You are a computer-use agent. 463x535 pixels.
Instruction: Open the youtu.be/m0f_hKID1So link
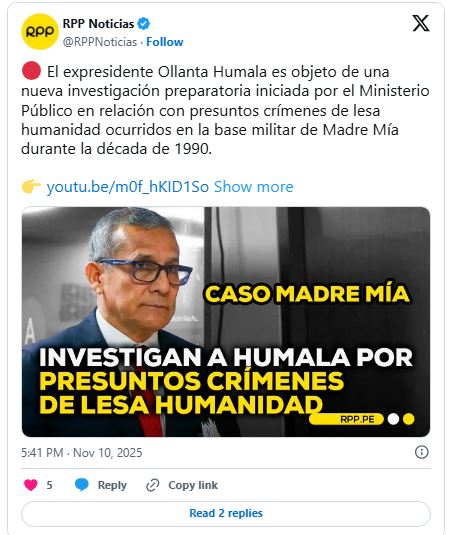click(x=128, y=187)
